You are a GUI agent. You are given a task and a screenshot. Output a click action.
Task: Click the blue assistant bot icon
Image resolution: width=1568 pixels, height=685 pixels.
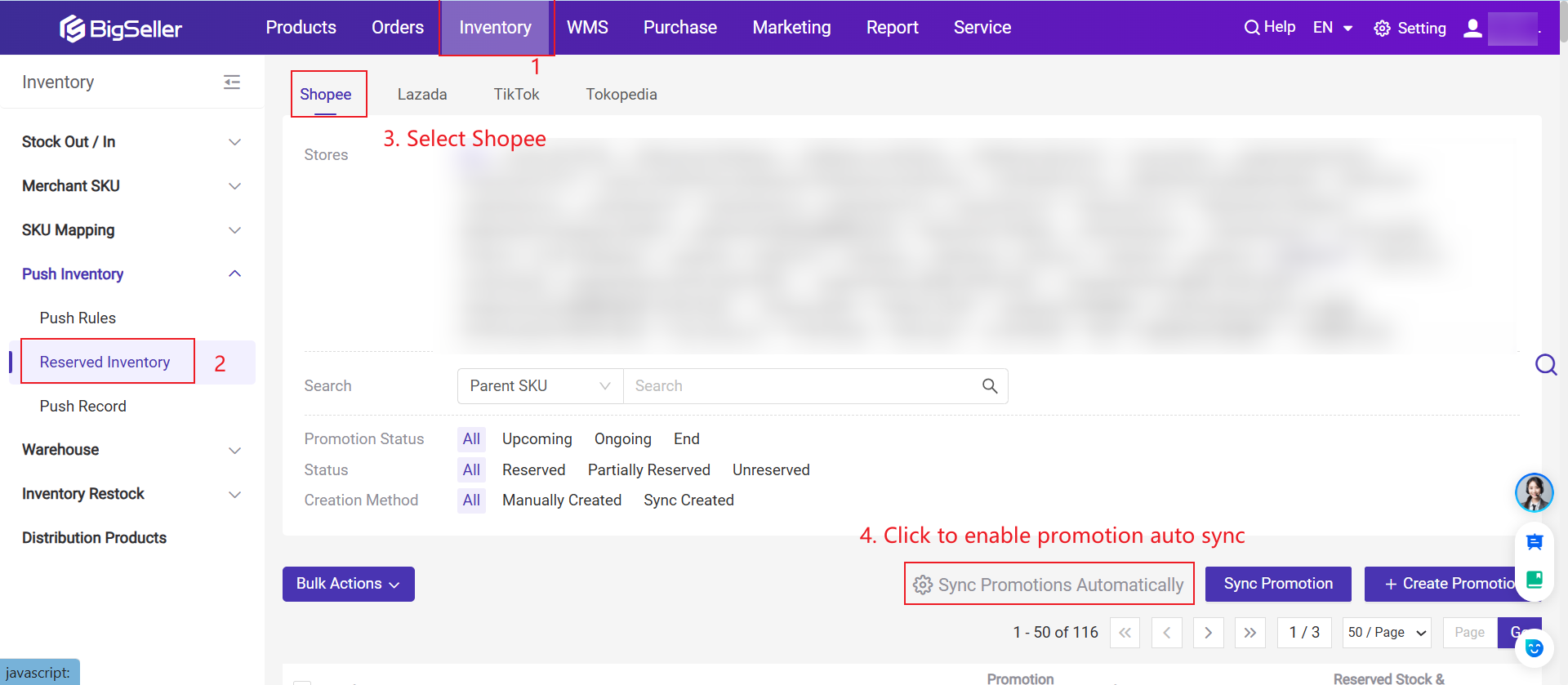click(1535, 648)
